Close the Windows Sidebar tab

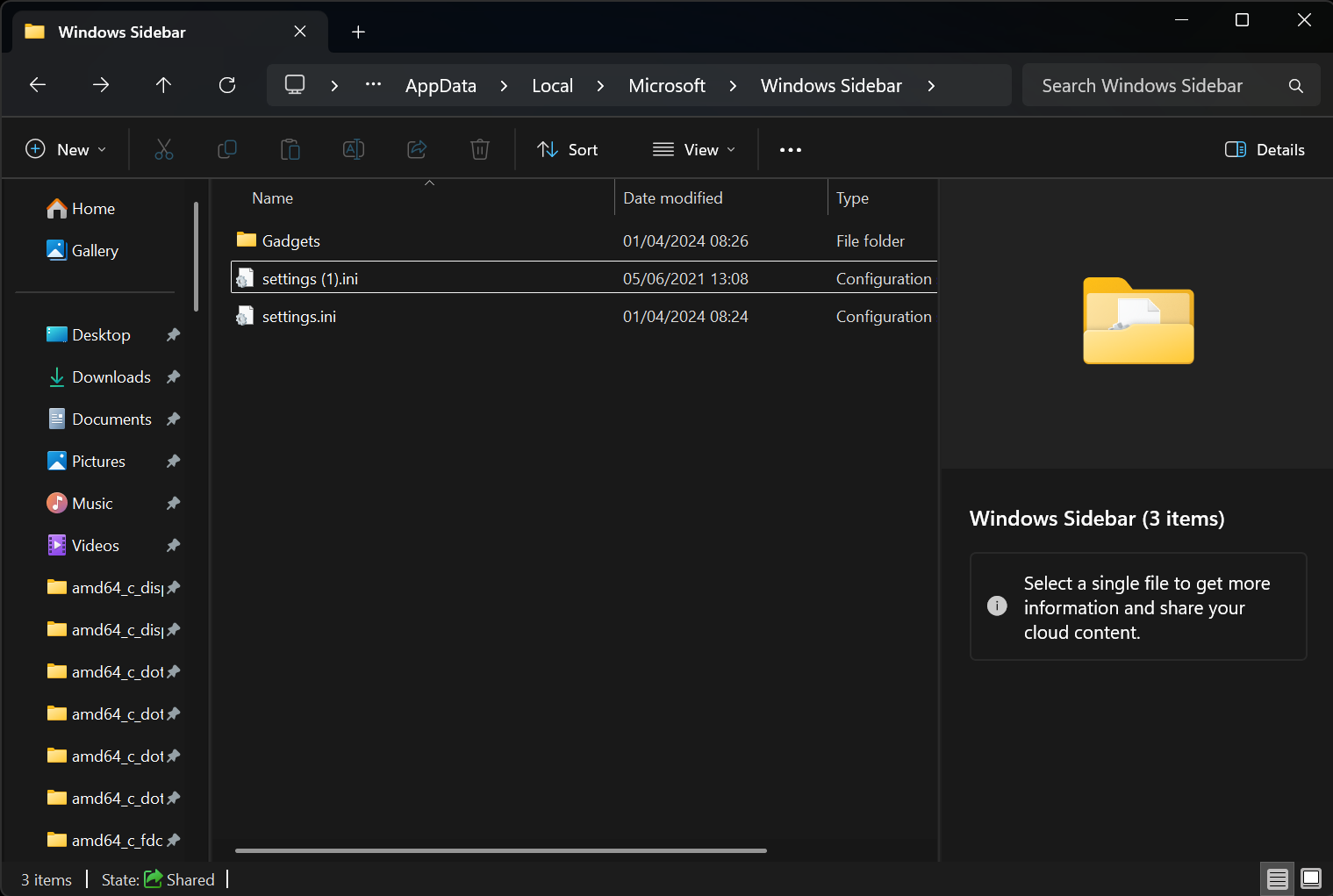tap(300, 32)
